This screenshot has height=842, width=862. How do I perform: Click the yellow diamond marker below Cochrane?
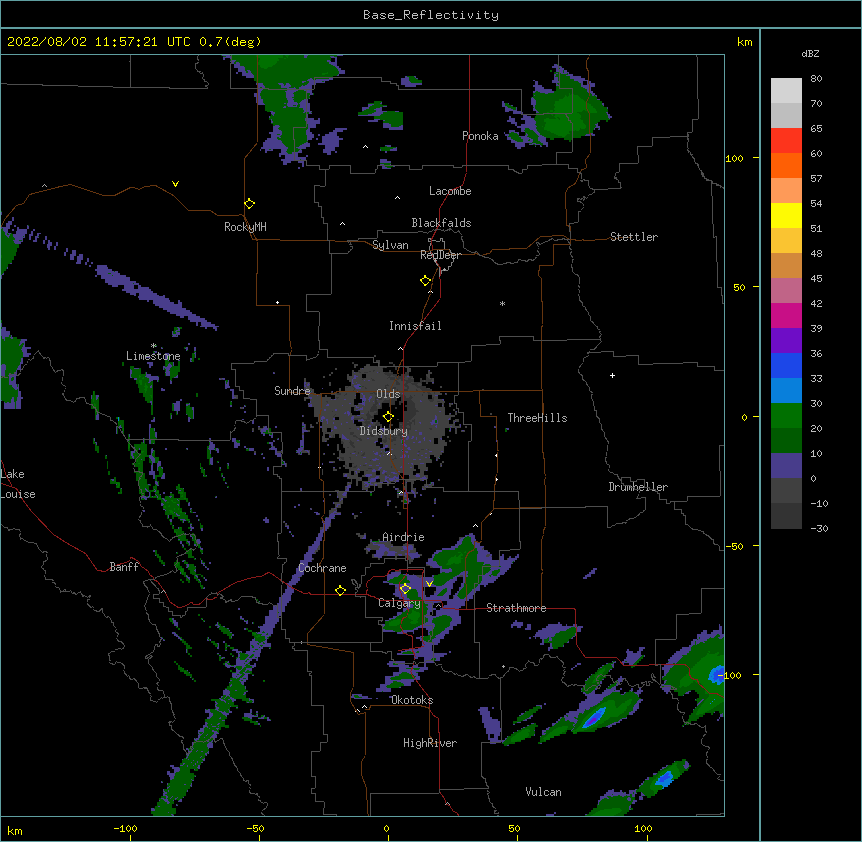click(340, 590)
